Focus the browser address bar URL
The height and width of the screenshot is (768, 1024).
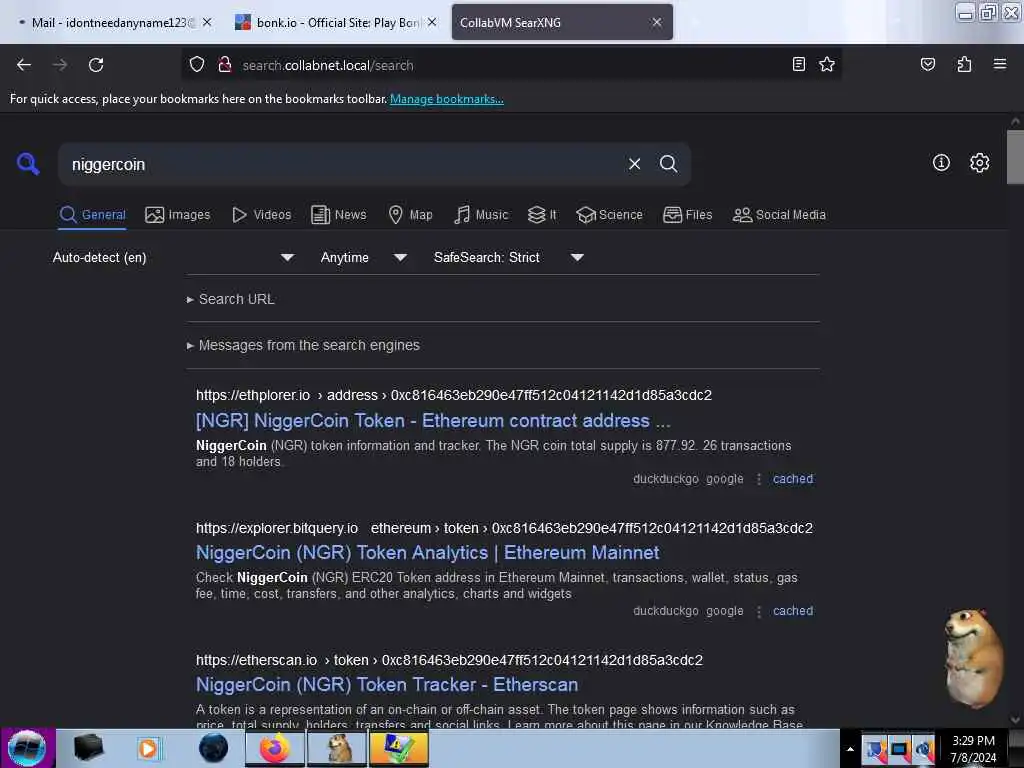tap(509, 65)
